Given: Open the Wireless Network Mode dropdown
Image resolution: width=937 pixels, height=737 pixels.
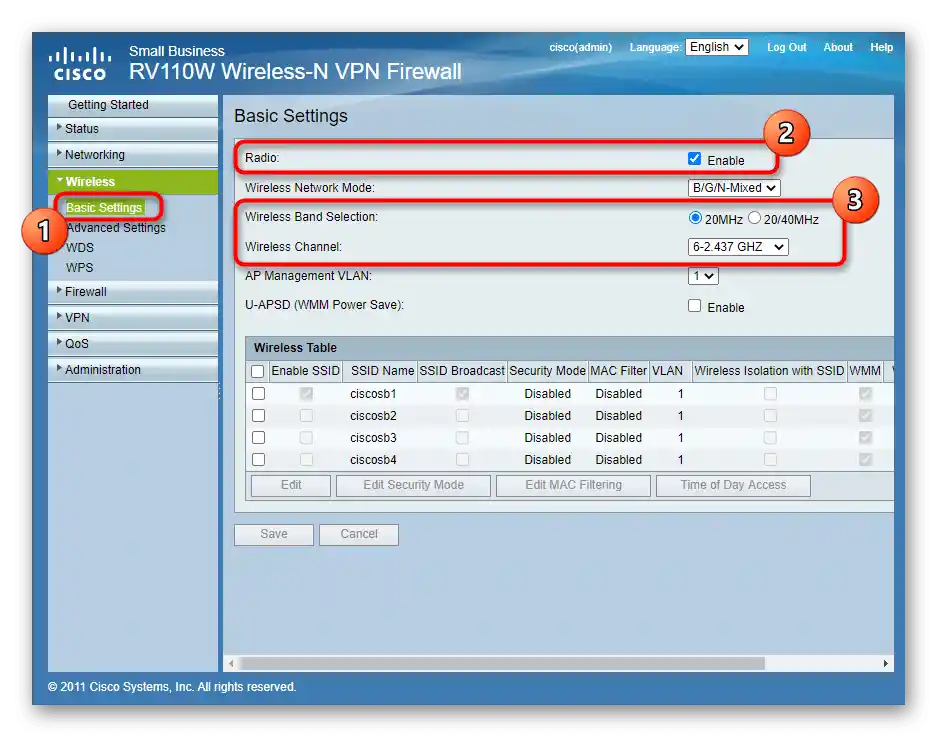Looking at the screenshot, I should coord(734,188).
